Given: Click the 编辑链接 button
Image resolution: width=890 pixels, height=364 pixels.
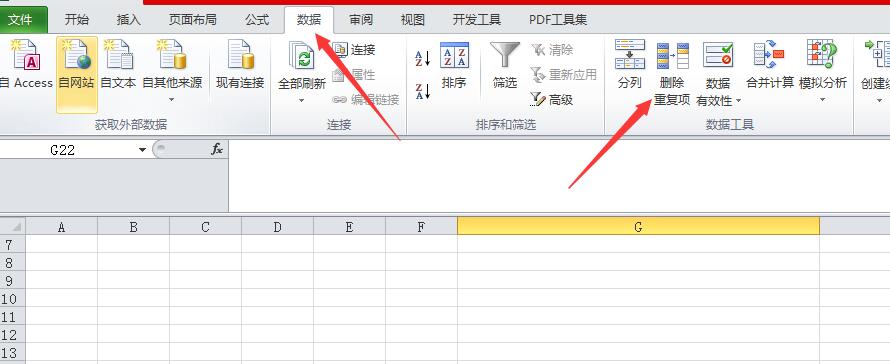Looking at the screenshot, I should pos(366,100).
